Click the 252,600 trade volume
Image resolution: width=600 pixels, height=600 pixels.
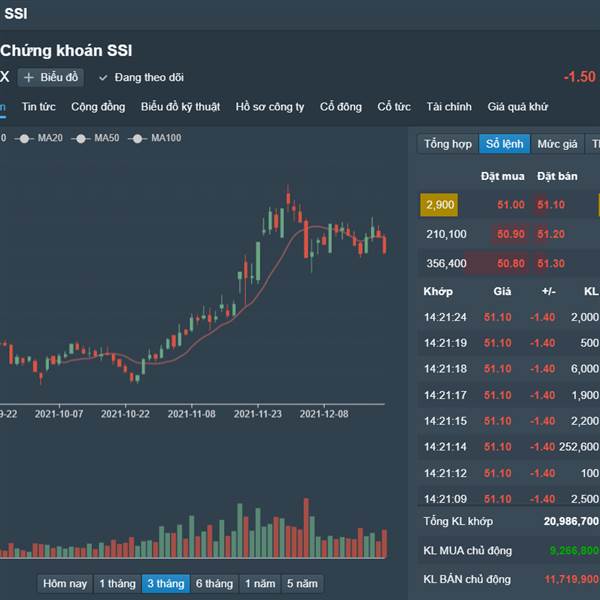pos(579,447)
